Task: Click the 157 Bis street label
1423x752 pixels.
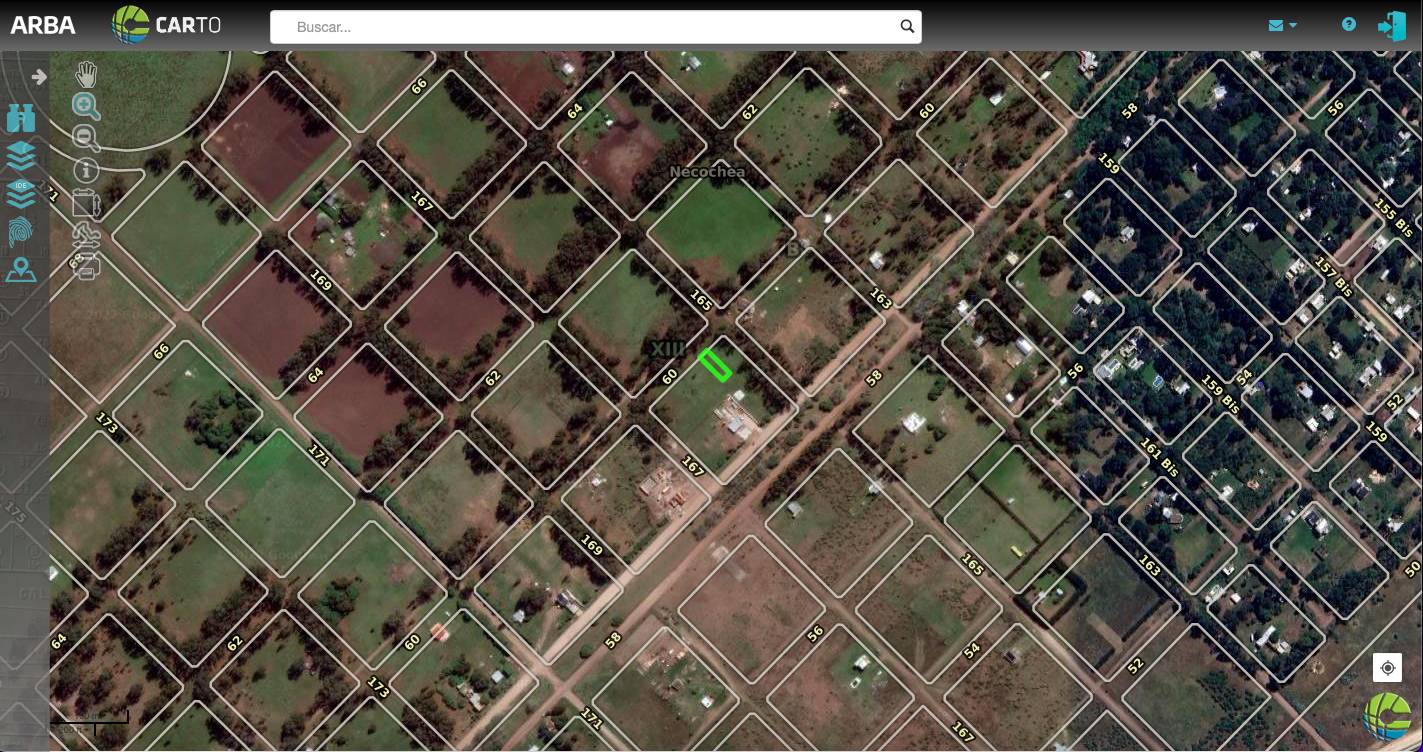Action: click(x=1333, y=277)
